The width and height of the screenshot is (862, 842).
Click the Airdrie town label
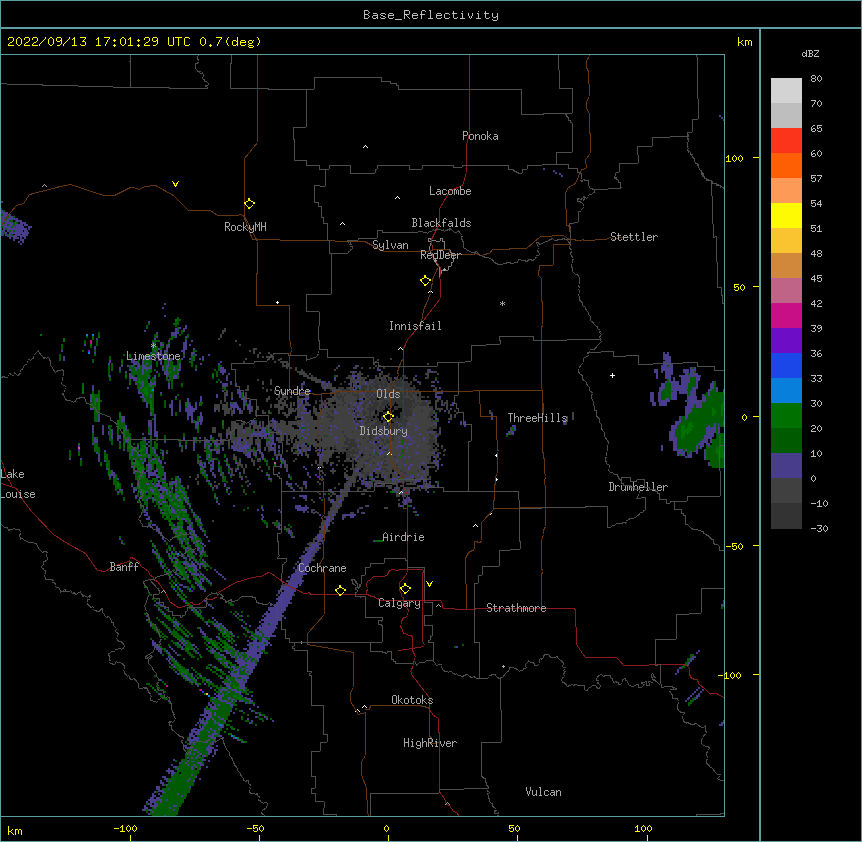403,537
